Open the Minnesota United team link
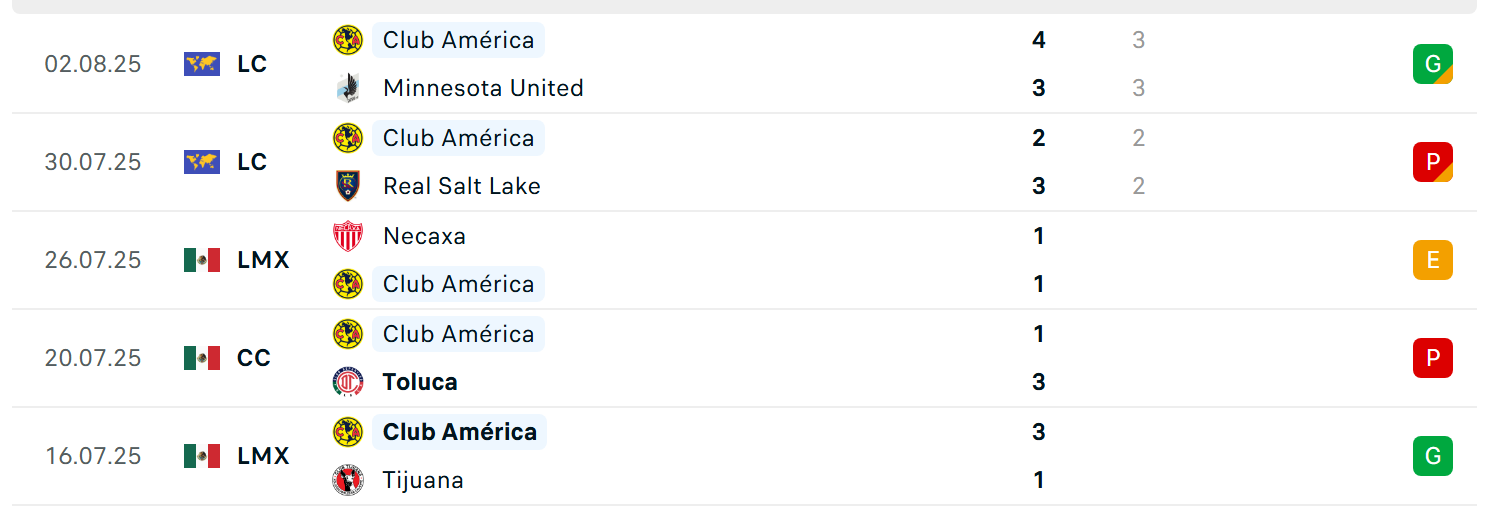The height and width of the screenshot is (514, 1494). tap(483, 88)
